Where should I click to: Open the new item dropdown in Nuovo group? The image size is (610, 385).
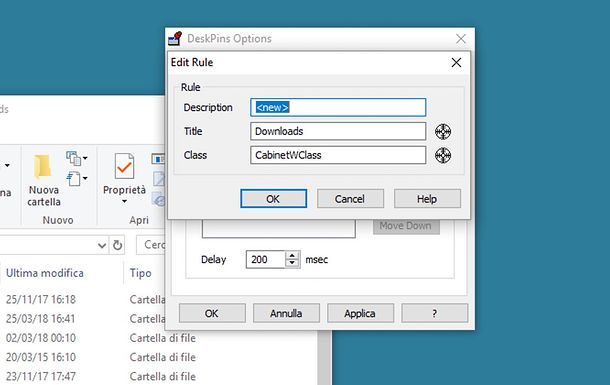[77, 158]
